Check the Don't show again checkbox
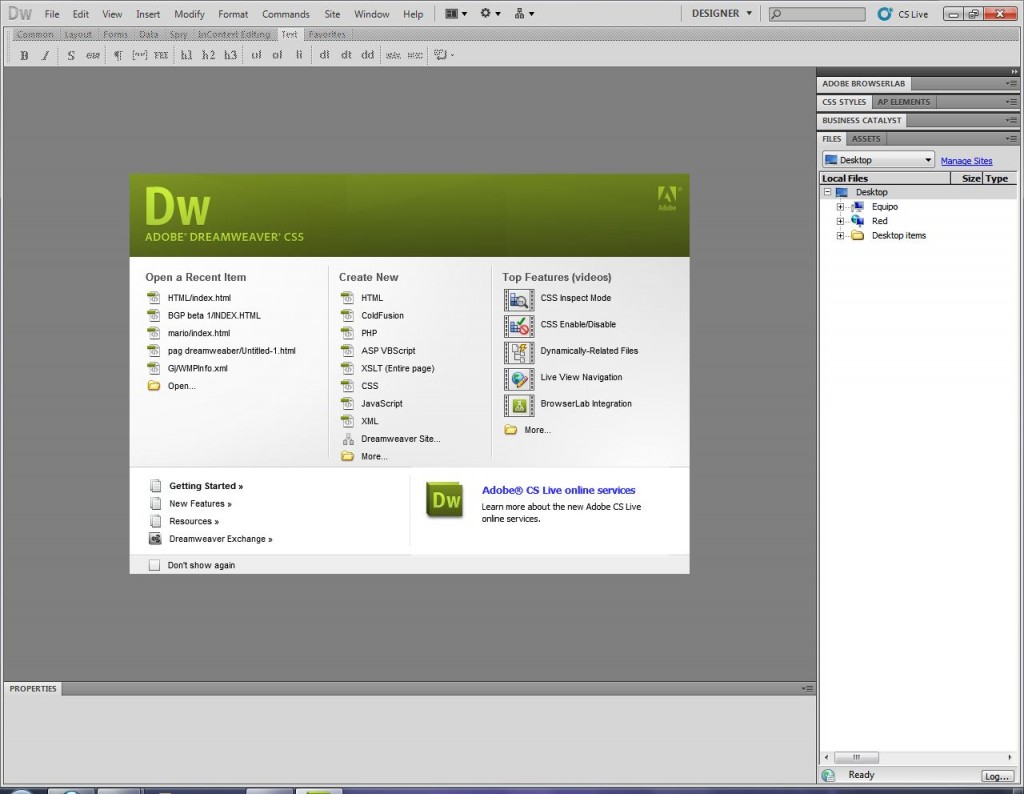The image size is (1024, 794). [x=155, y=565]
